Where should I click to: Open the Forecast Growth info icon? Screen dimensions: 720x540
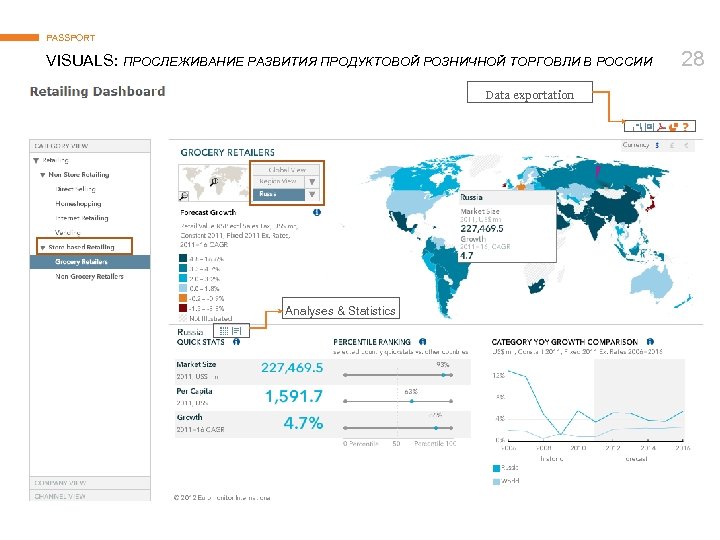pos(317,212)
